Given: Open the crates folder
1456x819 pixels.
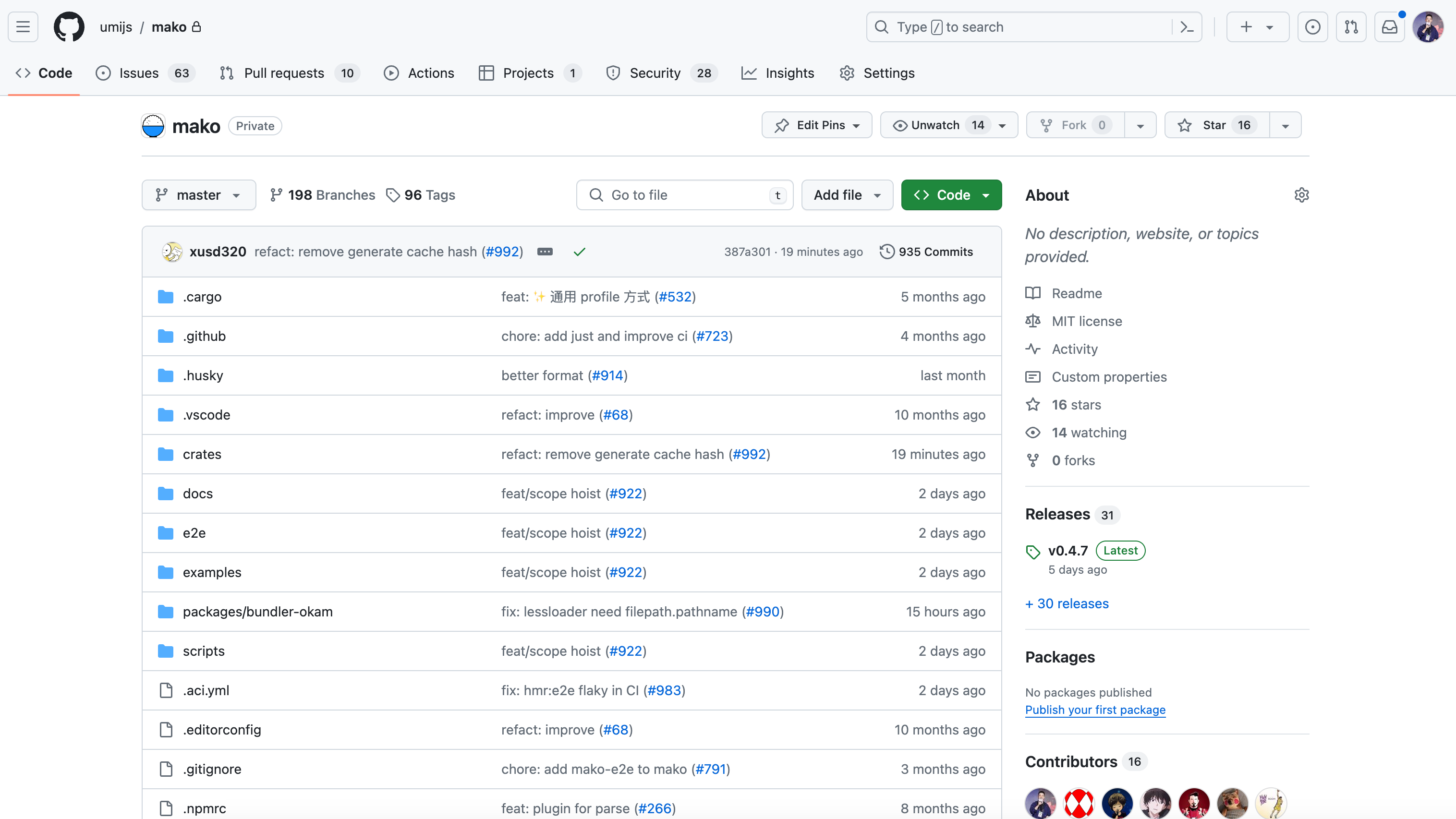Looking at the screenshot, I should [202, 454].
